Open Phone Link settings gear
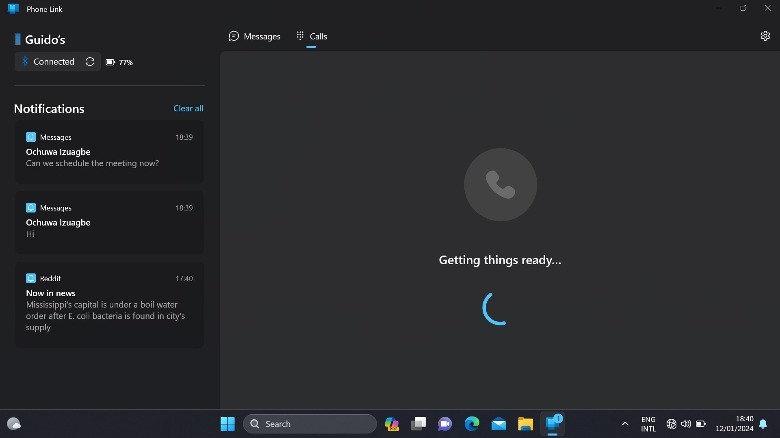This screenshot has width=780, height=438. point(765,36)
